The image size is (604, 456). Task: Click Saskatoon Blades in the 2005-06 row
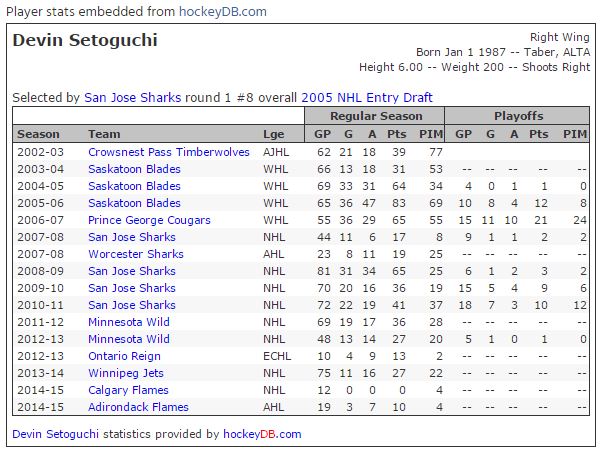coord(134,203)
